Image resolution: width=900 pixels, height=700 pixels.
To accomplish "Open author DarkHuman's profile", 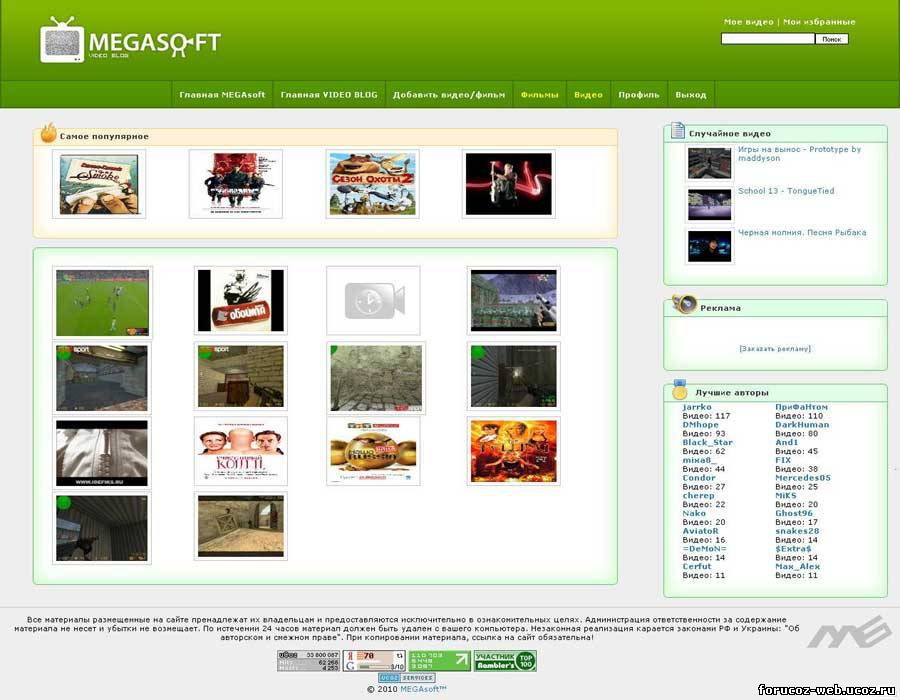I will pos(802,425).
